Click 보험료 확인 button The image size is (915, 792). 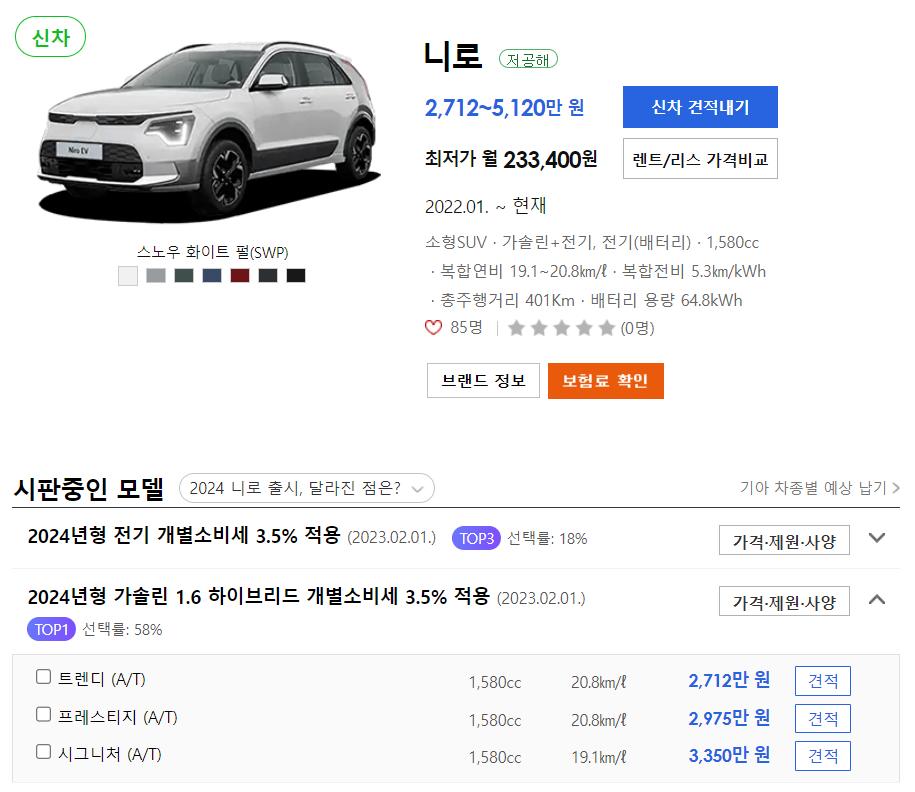606,381
